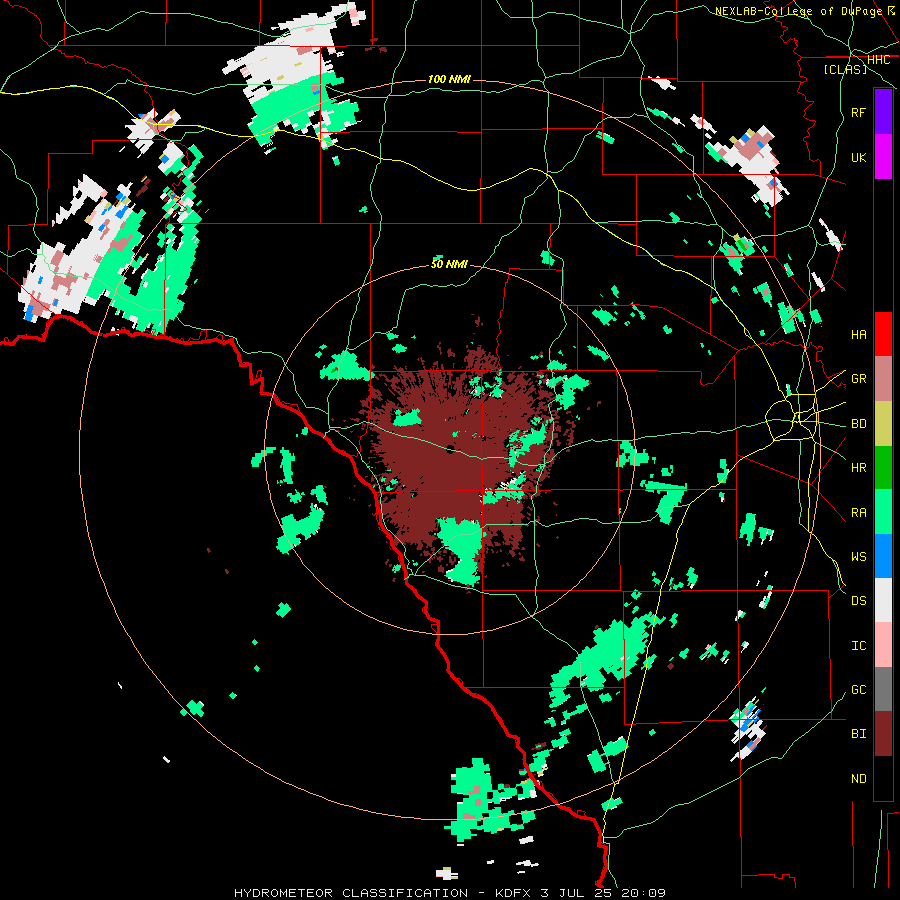Click the WS blue legend color swatch
900x900 pixels.
click(883, 556)
